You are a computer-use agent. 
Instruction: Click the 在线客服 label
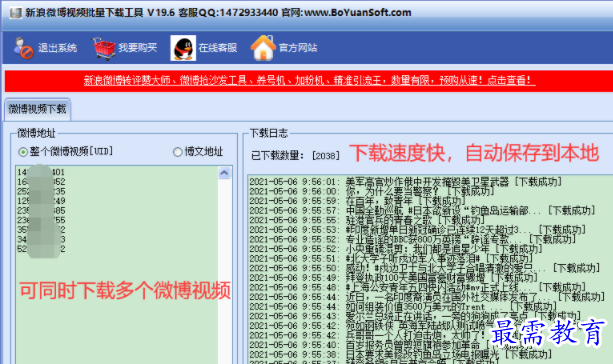(218, 48)
